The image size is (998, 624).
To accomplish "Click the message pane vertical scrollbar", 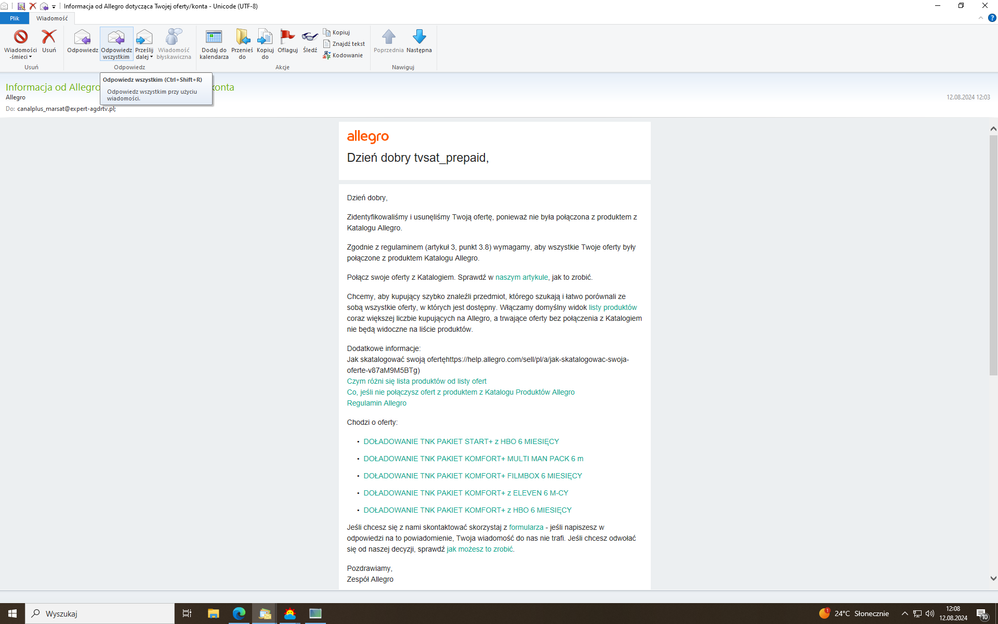I will (x=992, y=250).
